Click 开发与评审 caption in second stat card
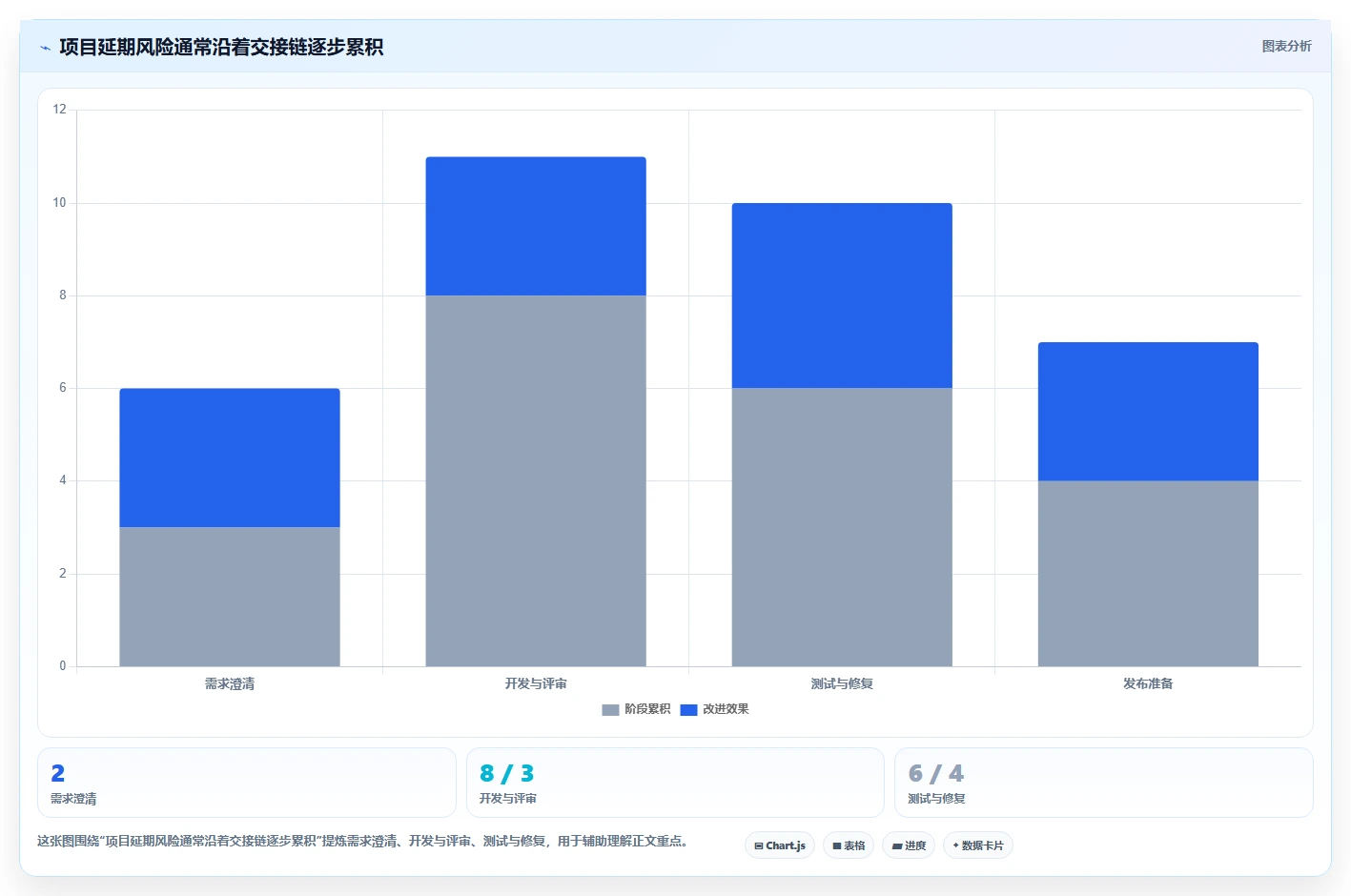This screenshot has width=1351, height=896. [508, 799]
